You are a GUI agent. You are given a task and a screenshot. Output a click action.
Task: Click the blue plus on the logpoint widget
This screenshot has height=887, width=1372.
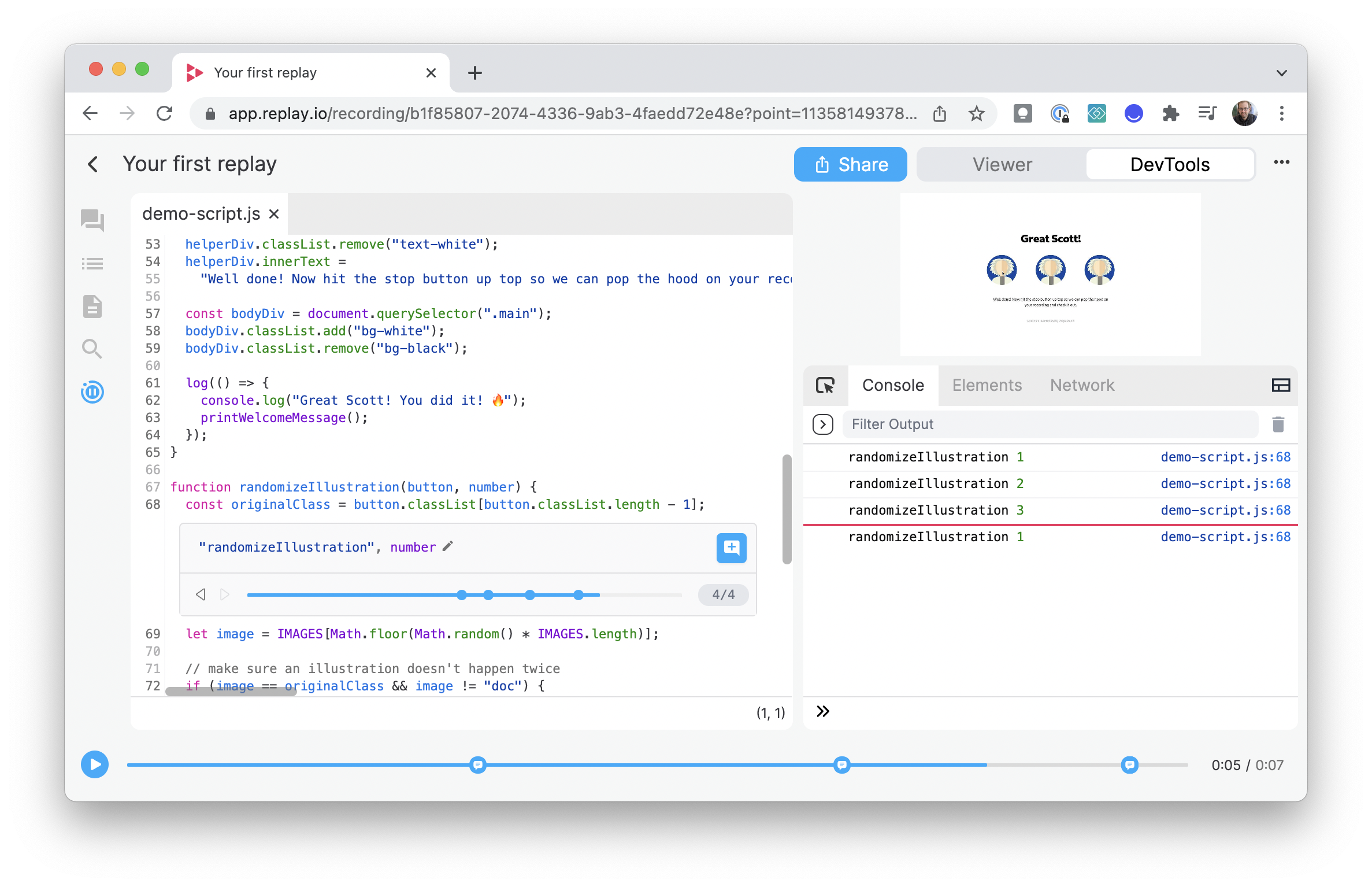pyautogui.click(x=731, y=548)
